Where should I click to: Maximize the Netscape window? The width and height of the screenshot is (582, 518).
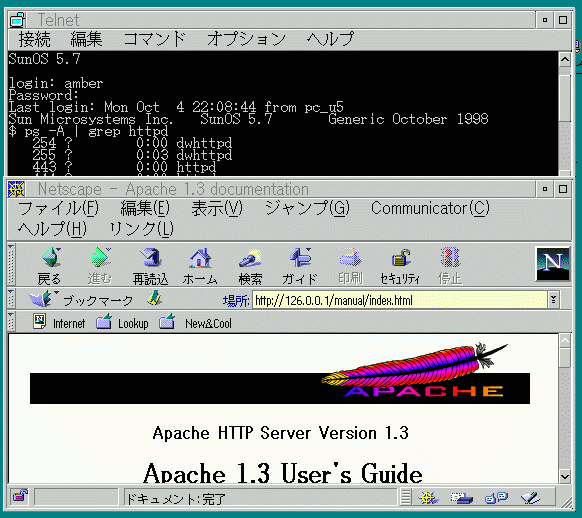point(563,189)
